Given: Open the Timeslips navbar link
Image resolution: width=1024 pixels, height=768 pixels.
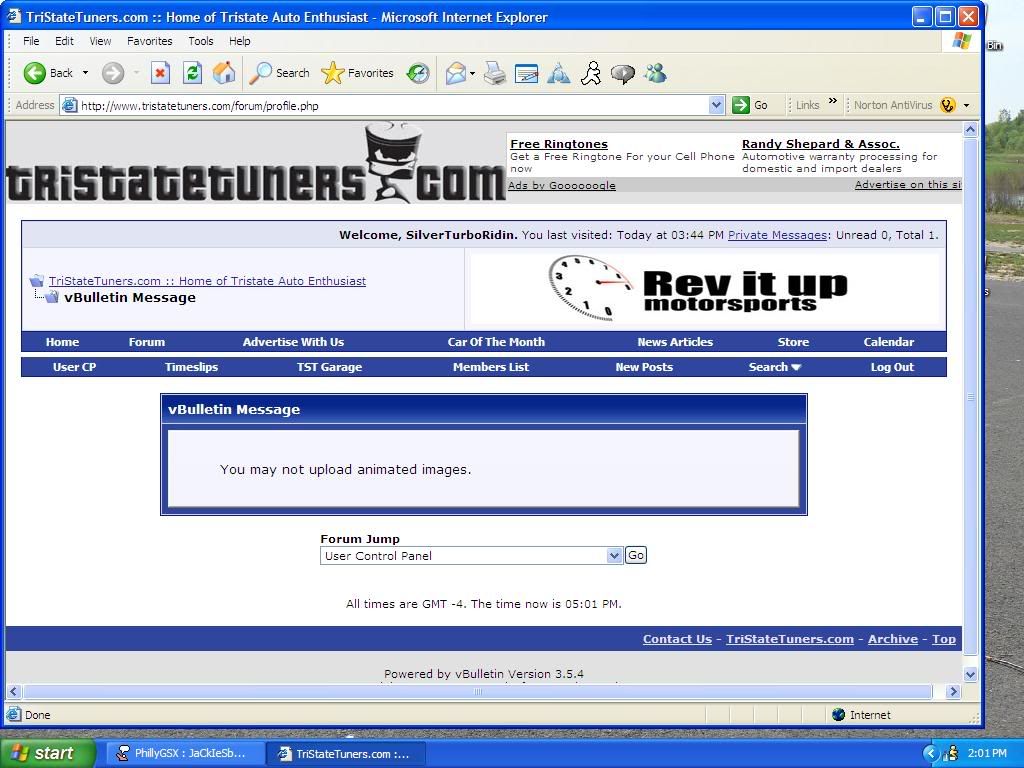Looking at the screenshot, I should [191, 367].
